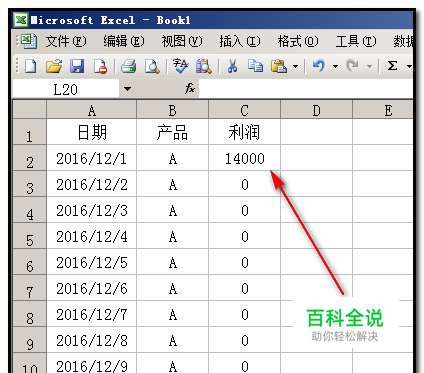
Task: Click the AutoSum sigma icon
Action: tap(392, 66)
